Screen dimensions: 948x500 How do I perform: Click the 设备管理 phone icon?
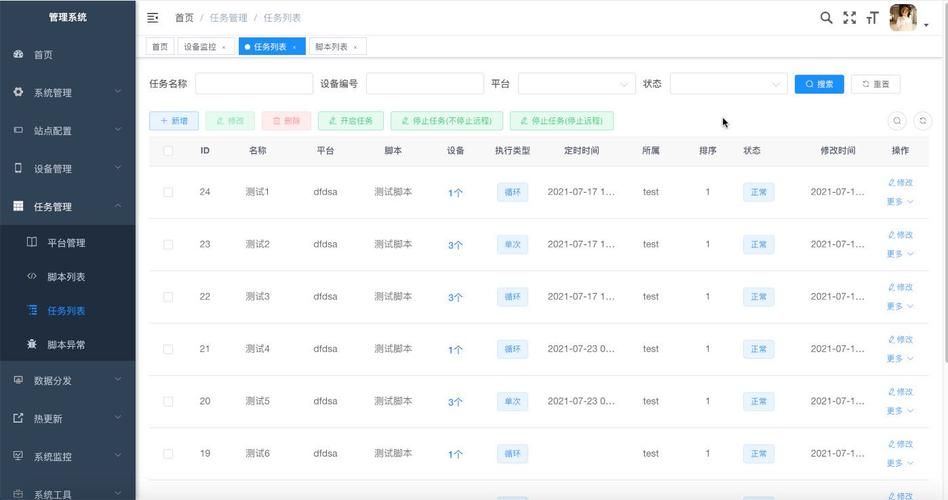18,168
